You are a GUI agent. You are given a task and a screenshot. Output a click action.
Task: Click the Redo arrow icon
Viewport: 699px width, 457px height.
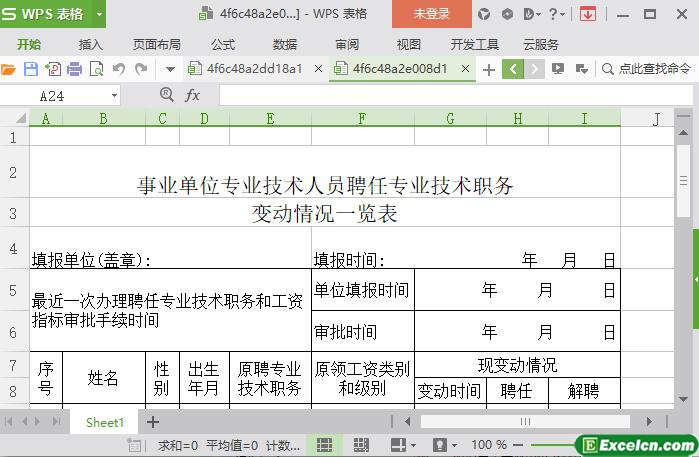[x=141, y=69]
